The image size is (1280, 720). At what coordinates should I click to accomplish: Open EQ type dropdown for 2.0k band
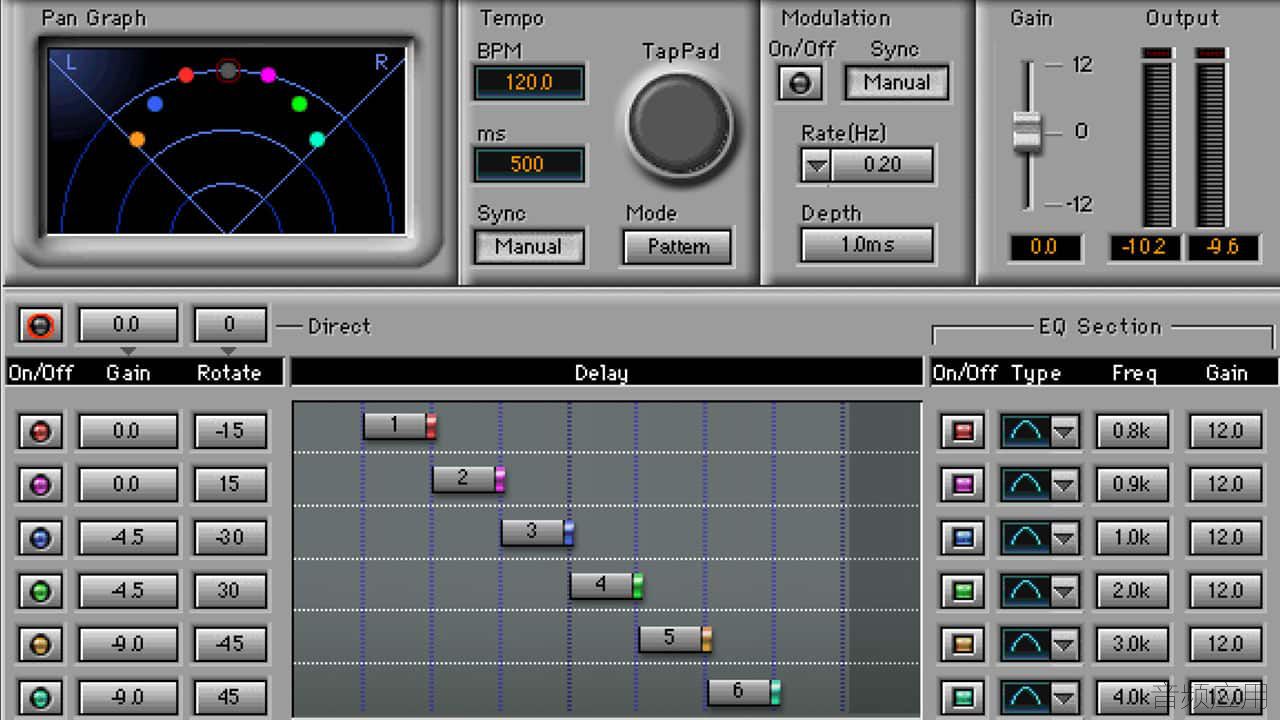pyautogui.click(x=1064, y=591)
